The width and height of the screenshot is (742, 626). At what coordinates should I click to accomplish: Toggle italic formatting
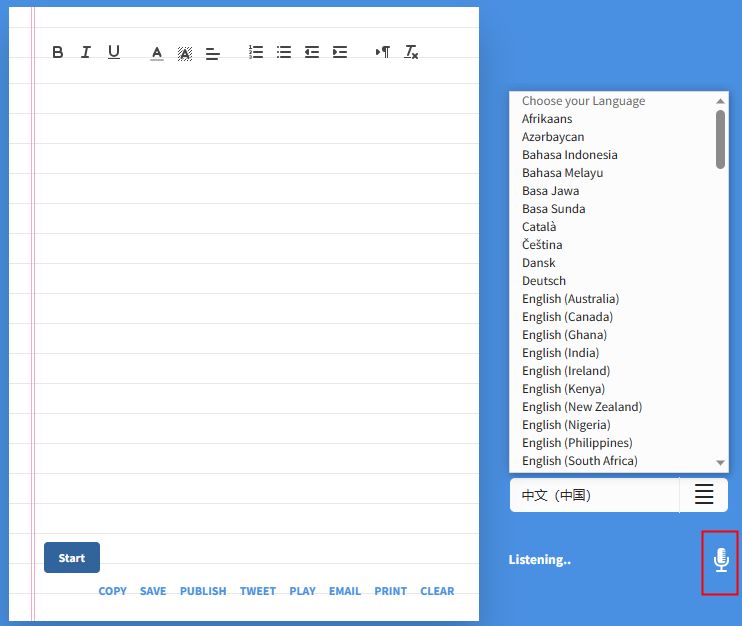(x=86, y=52)
